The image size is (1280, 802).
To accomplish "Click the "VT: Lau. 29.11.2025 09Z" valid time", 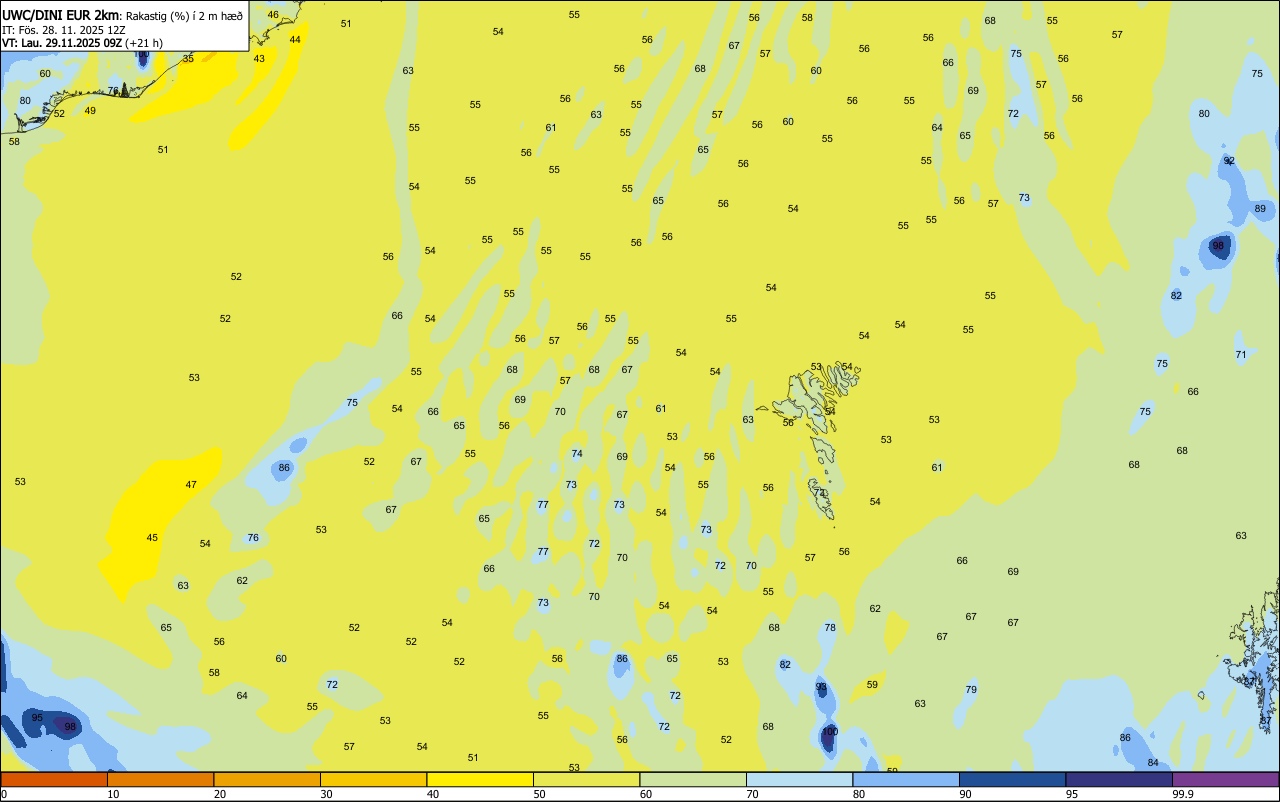I will [x=62, y=43].
